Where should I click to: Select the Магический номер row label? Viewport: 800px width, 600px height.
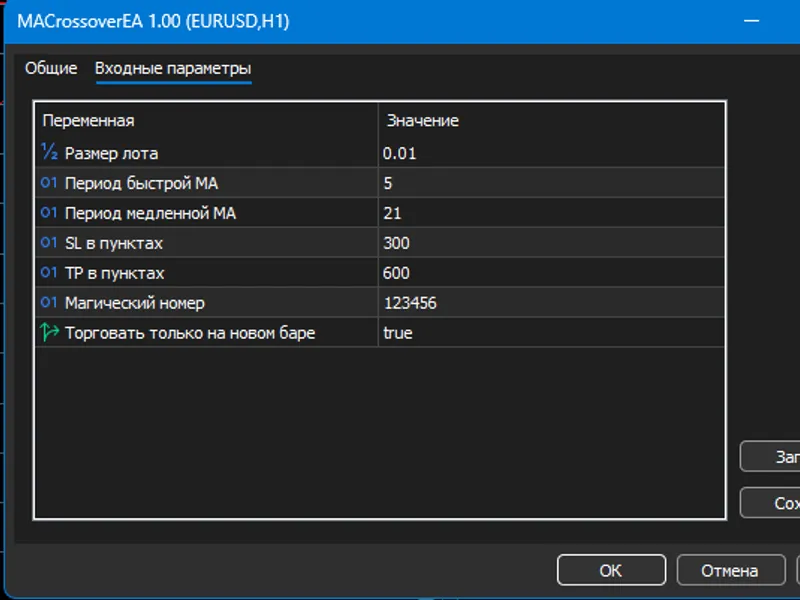(135, 303)
